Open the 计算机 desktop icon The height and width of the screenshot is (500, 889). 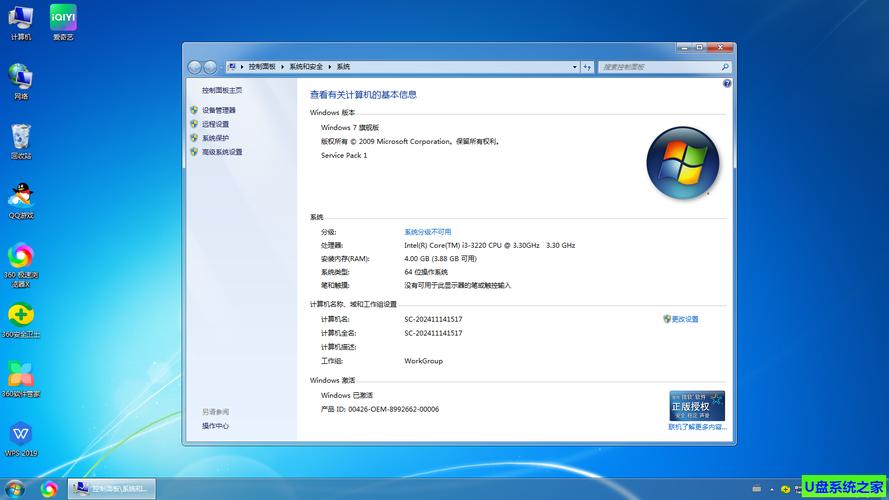click(20, 23)
